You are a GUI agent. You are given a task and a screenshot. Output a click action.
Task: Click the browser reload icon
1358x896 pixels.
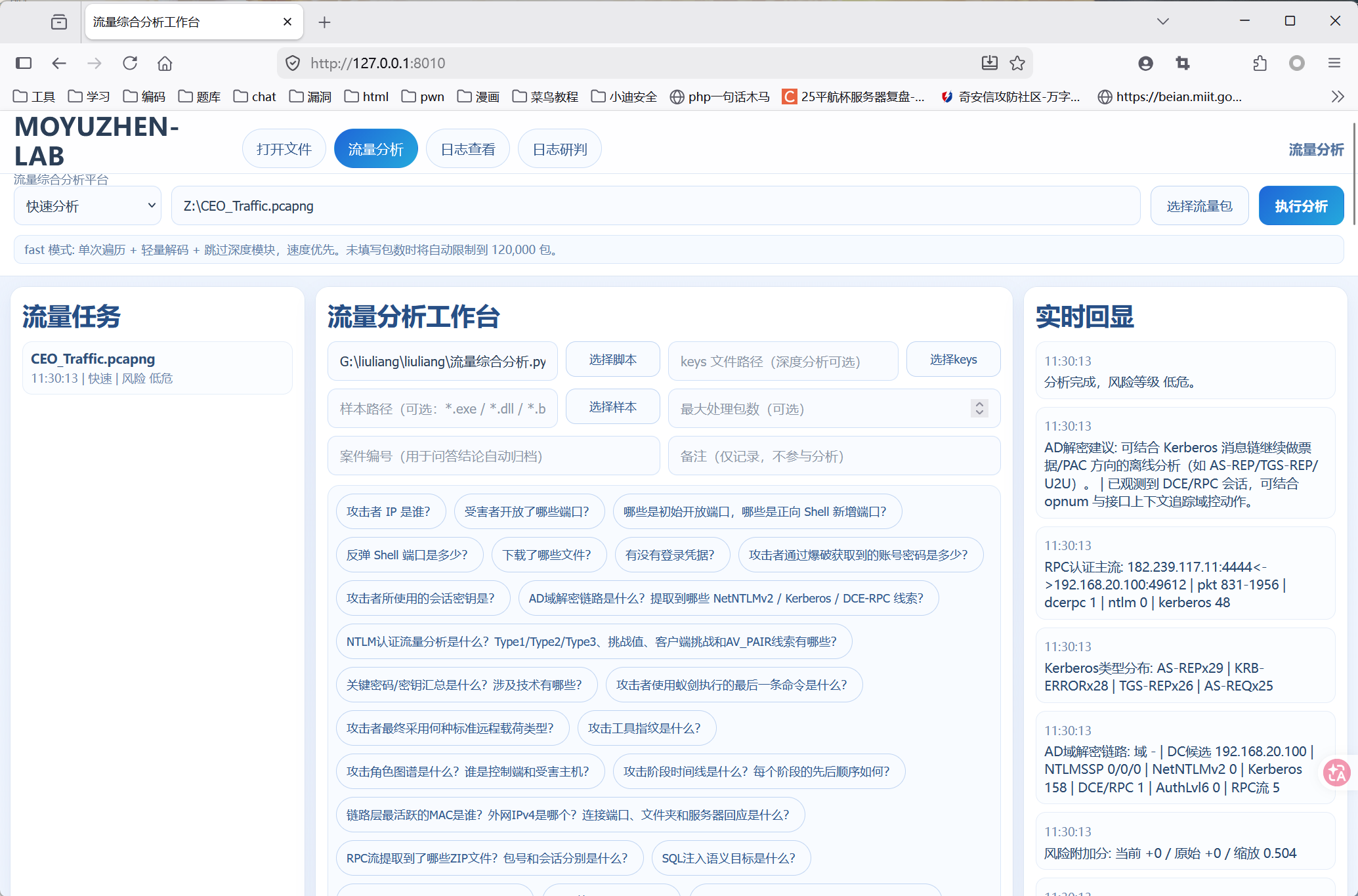point(130,63)
